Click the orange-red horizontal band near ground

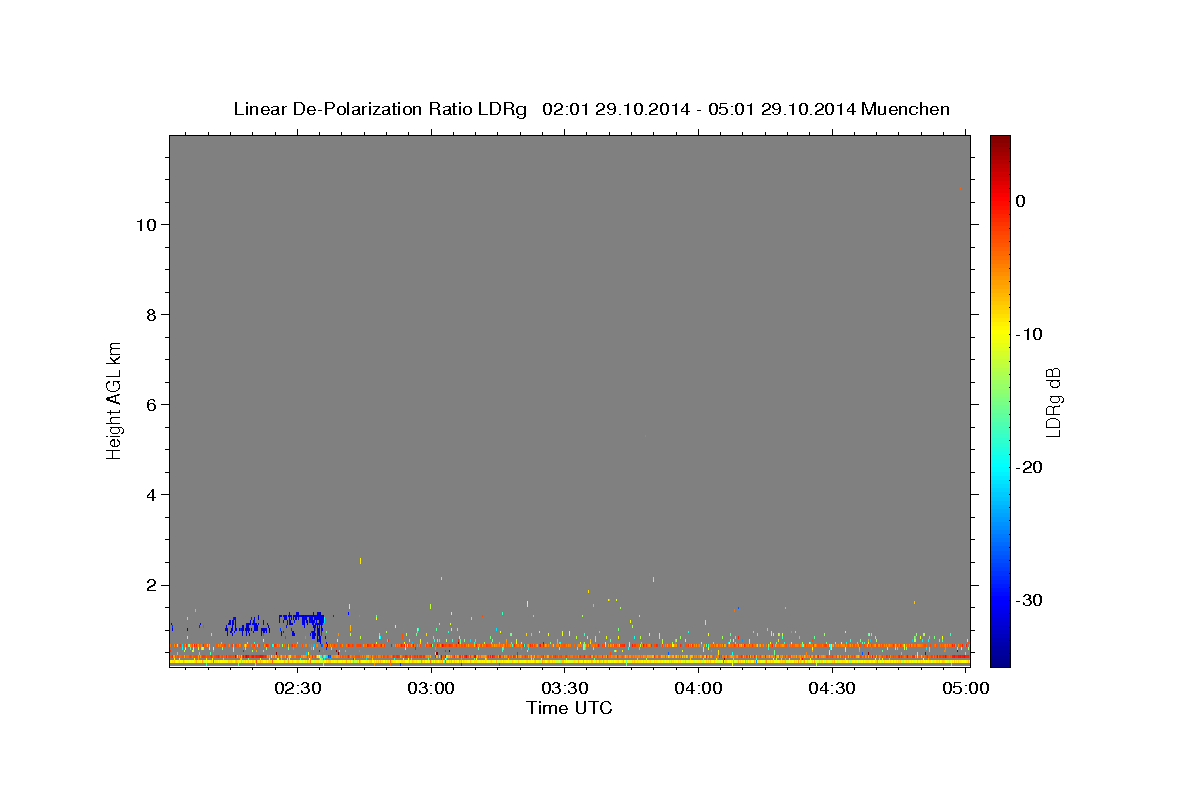tap(569, 646)
